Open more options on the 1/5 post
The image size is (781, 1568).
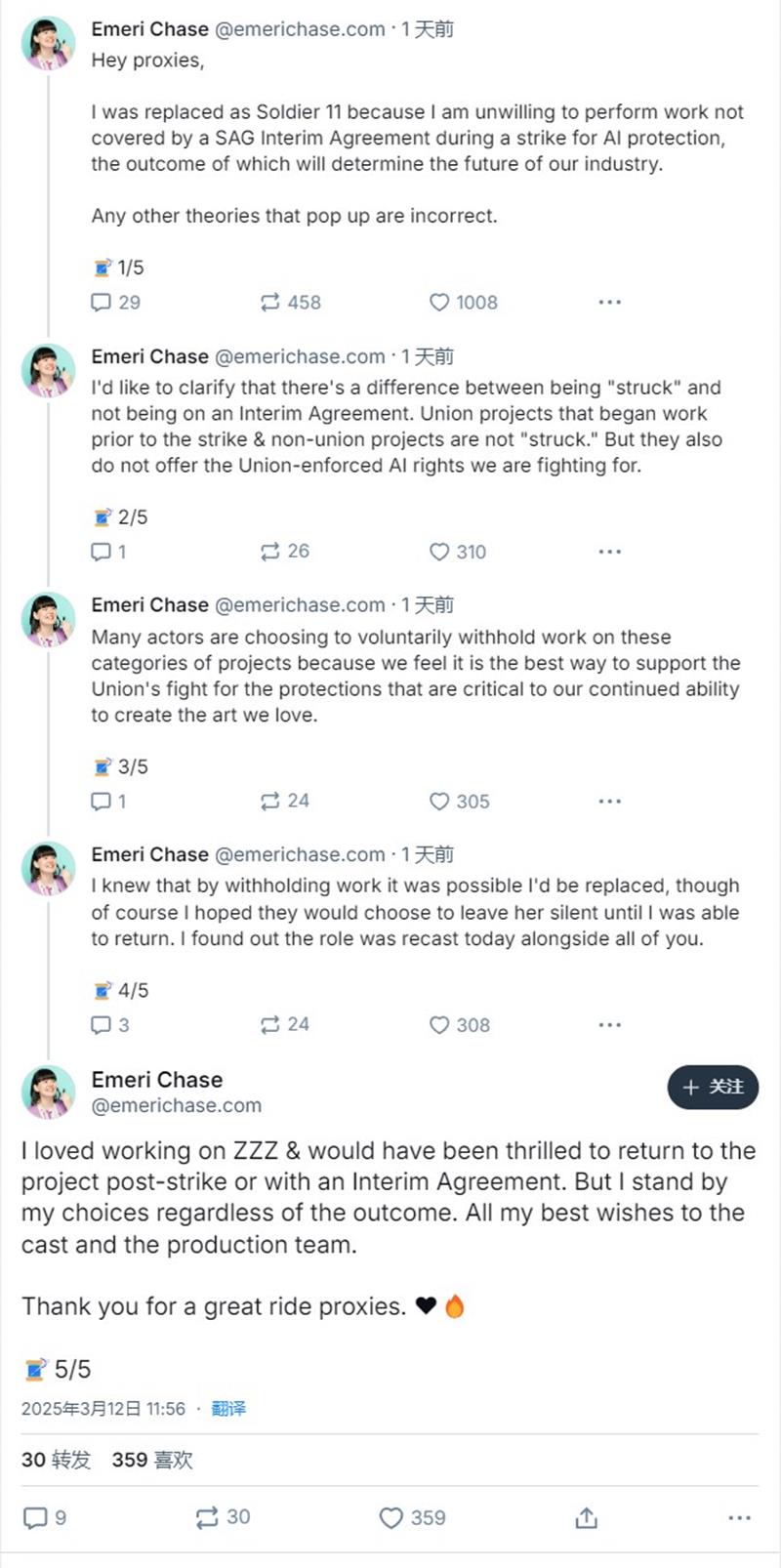pos(610,303)
